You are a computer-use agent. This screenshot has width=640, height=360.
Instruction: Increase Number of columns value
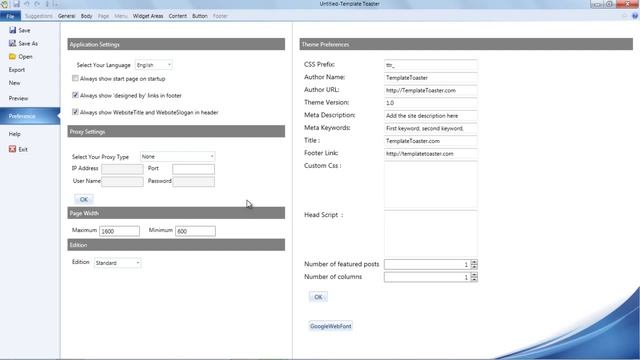coord(474,275)
